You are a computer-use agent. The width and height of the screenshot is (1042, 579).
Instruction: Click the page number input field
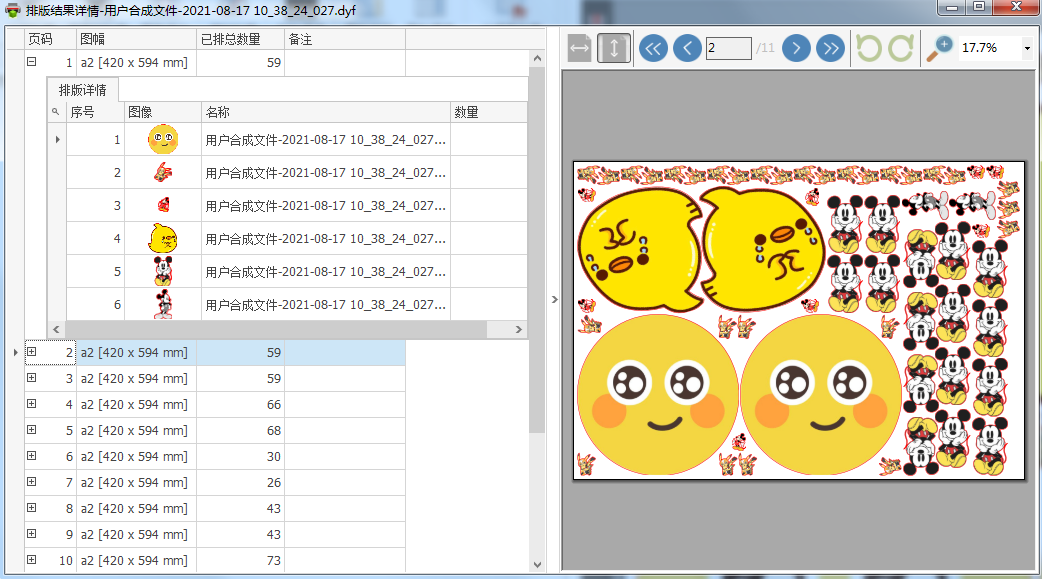point(728,48)
